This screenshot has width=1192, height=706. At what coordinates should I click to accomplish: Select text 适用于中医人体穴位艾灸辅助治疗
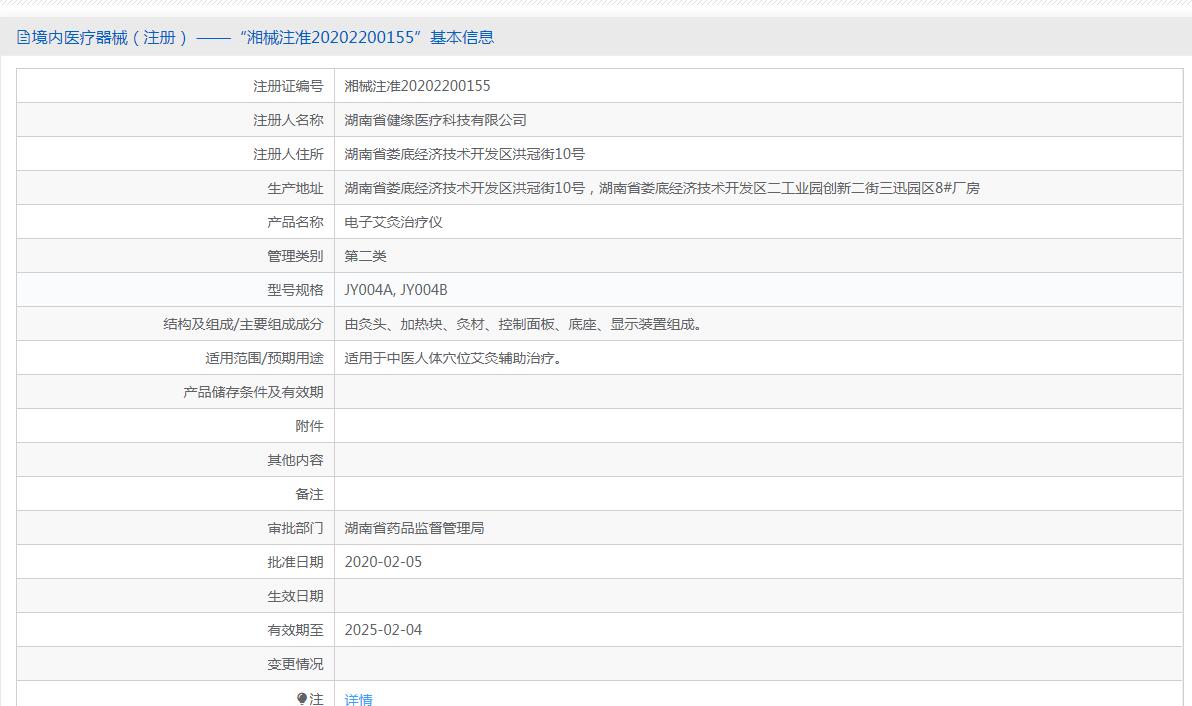455,358
